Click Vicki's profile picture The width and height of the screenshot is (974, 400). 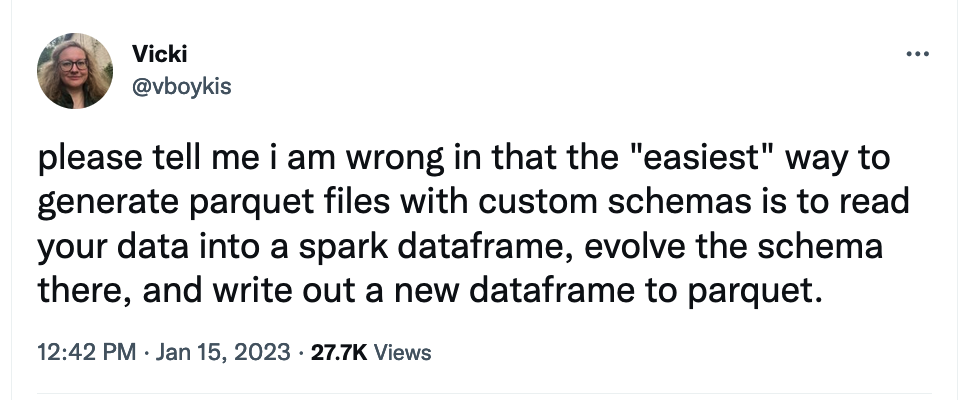point(75,70)
